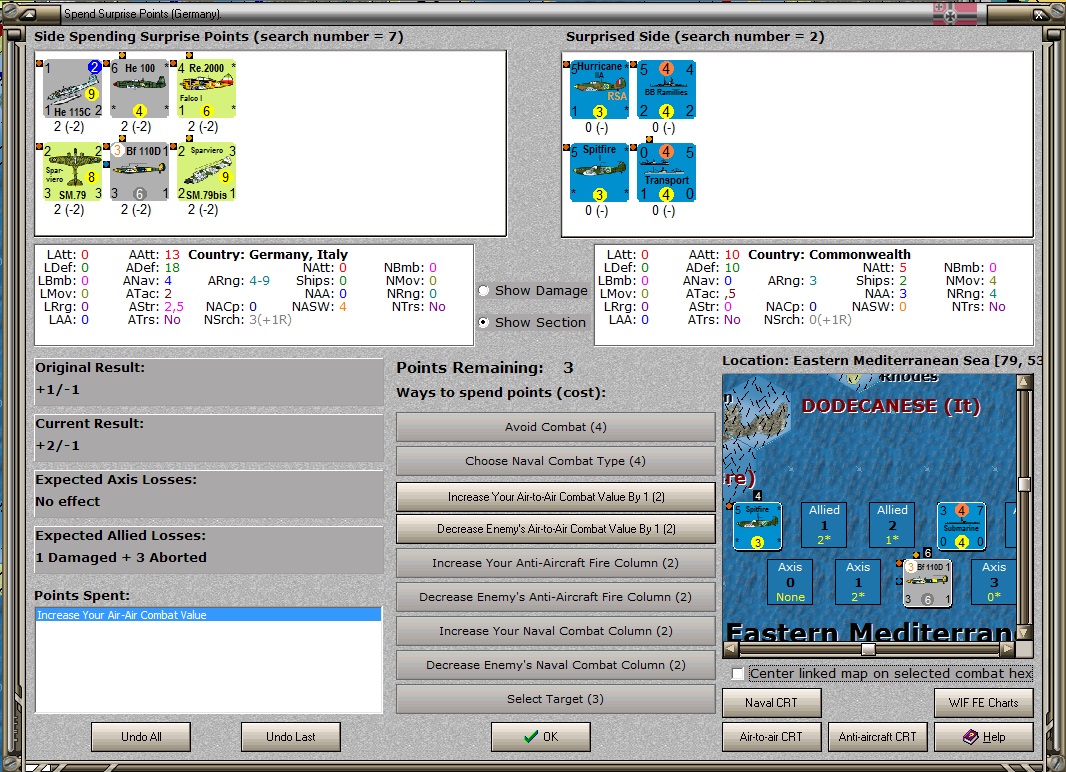
Task: Click map vertical scrollbar down arrow
Action: (x=1025, y=633)
